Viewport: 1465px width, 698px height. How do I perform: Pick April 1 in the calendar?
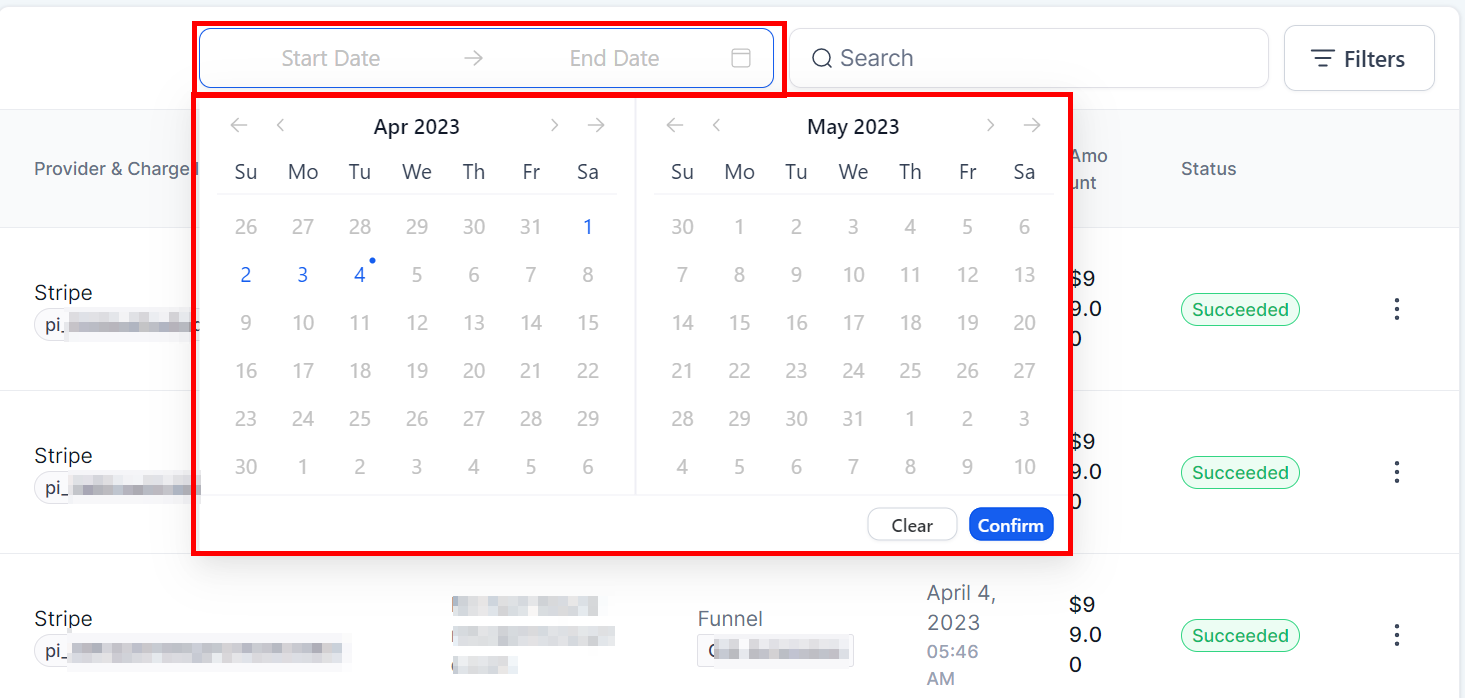tap(588, 227)
